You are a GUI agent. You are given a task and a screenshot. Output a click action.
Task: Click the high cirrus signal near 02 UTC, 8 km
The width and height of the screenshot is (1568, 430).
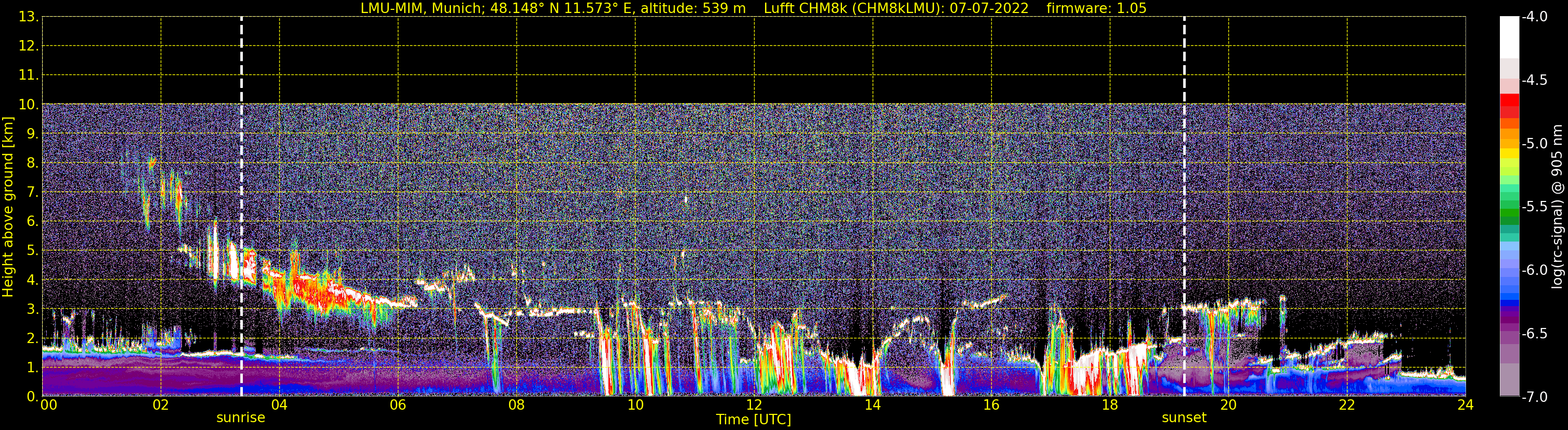tap(151, 163)
